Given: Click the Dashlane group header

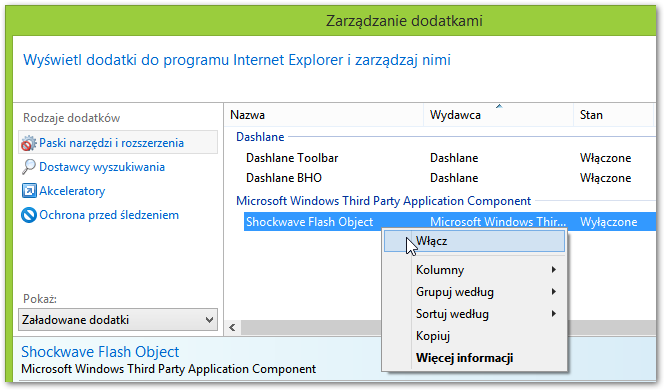Looking at the screenshot, I should 260,137.
